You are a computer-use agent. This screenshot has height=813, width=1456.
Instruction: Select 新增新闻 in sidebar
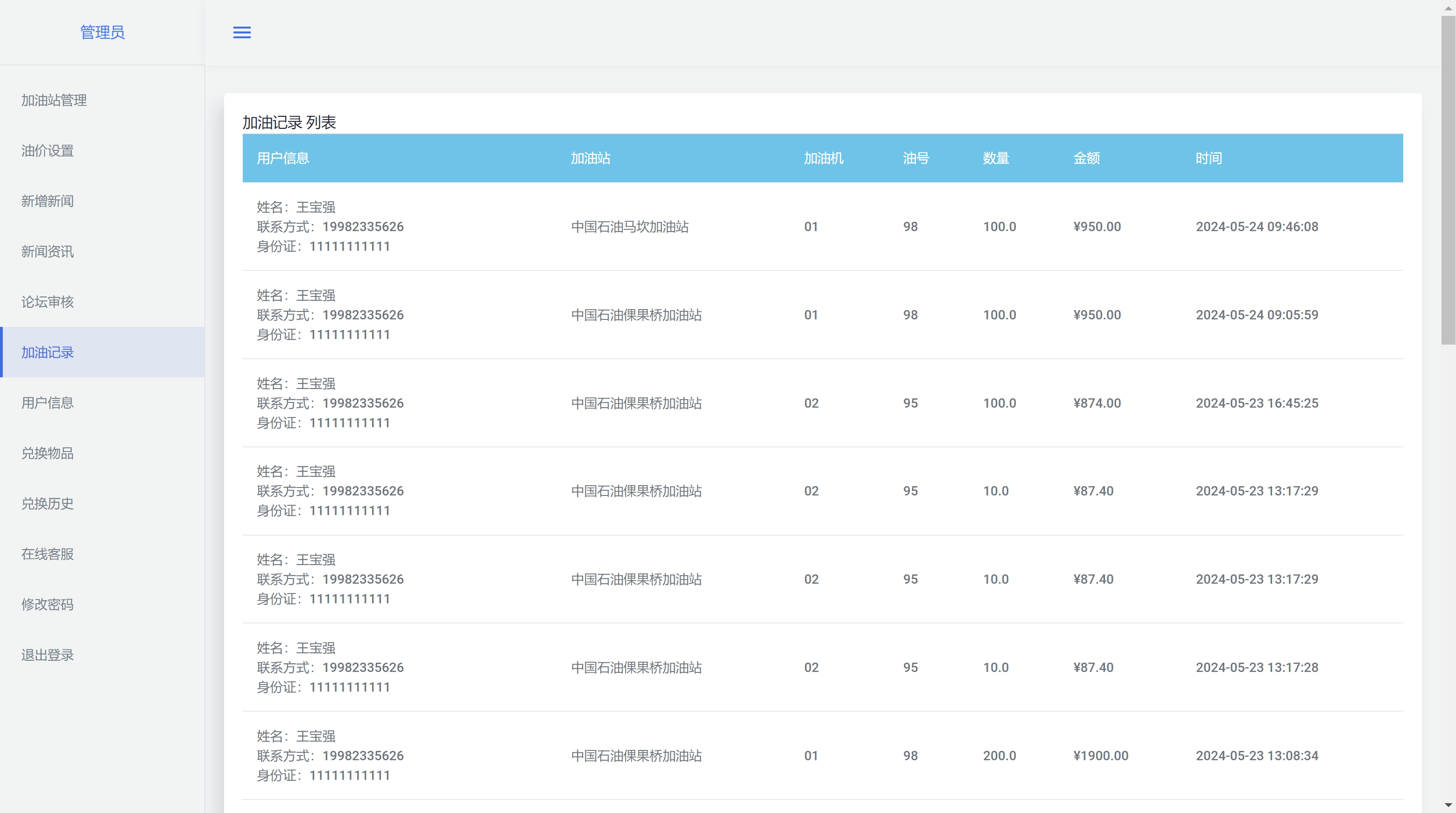point(102,201)
